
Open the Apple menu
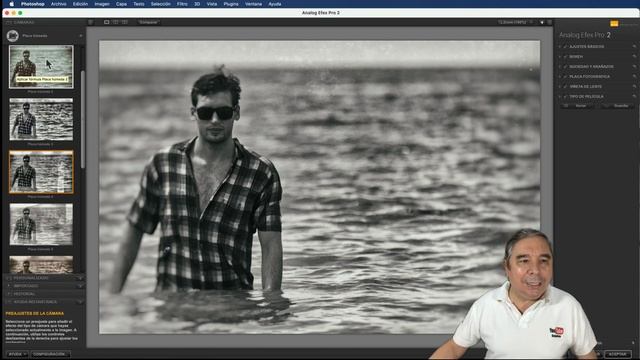pos(11,4)
